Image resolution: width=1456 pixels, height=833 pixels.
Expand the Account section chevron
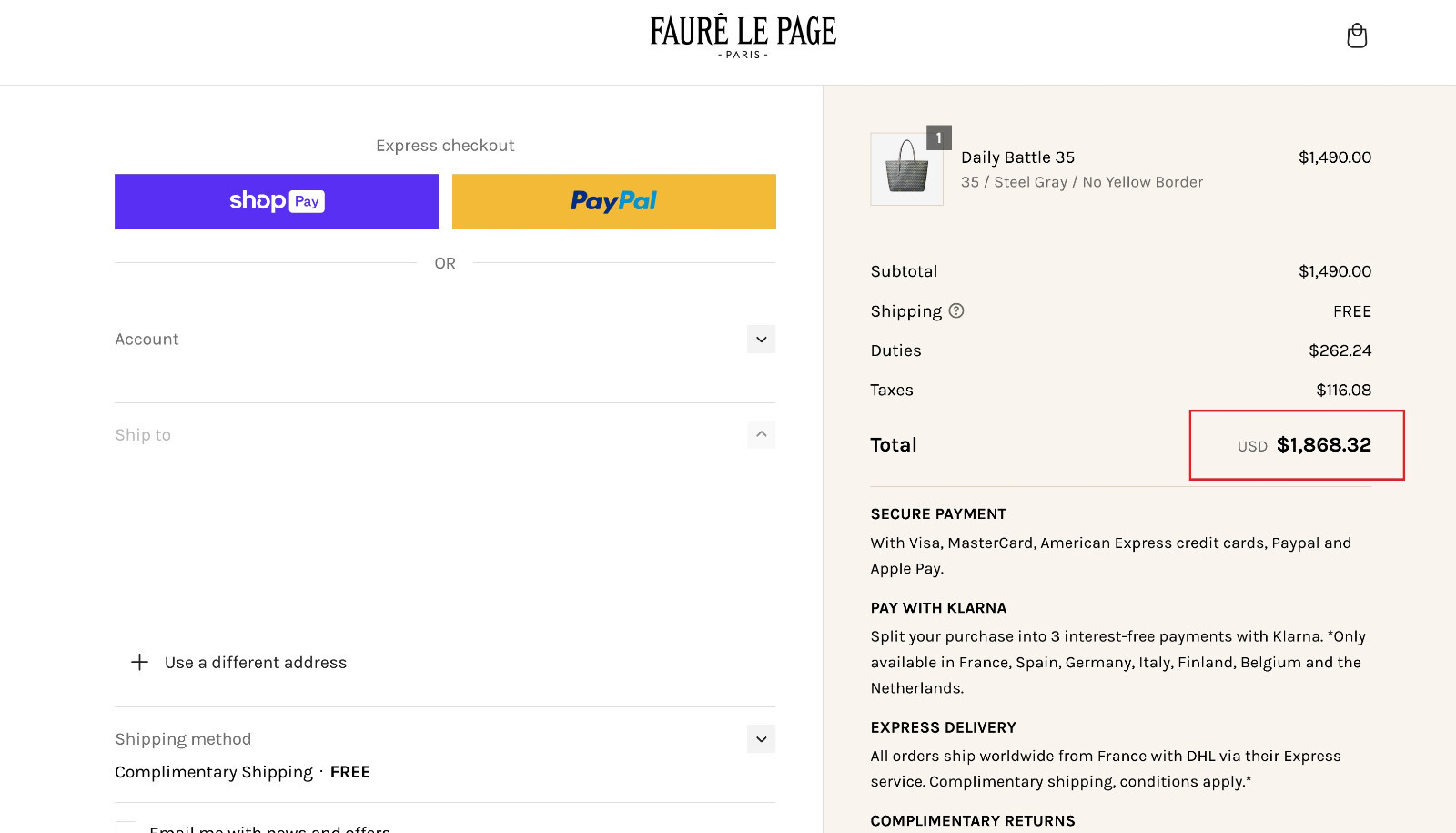pos(762,340)
